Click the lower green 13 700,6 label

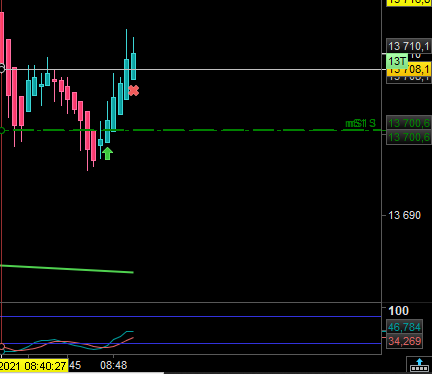[x=409, y=137]
